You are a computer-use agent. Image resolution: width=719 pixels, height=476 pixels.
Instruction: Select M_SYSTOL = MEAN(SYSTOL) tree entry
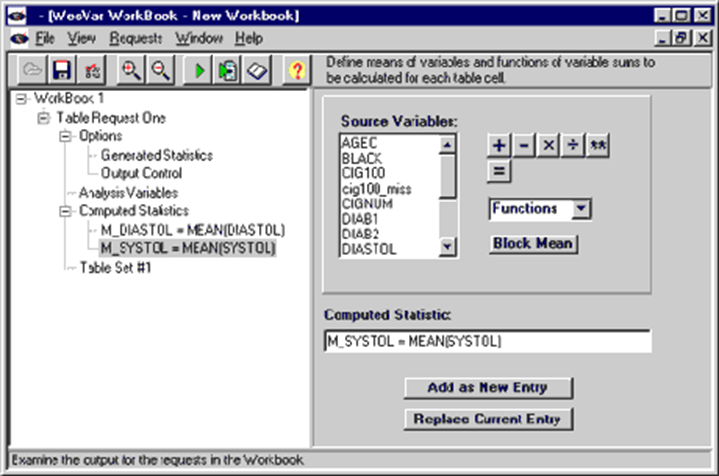188,249
